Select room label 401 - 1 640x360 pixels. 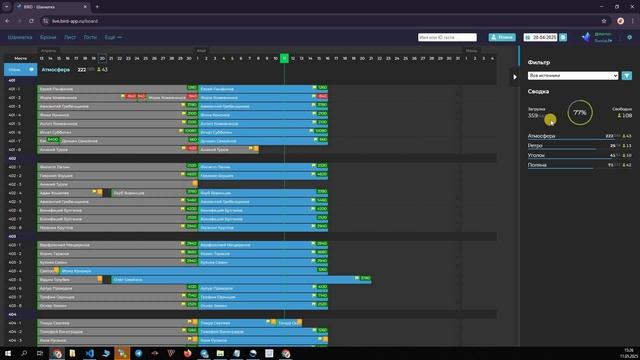(14, 89)
